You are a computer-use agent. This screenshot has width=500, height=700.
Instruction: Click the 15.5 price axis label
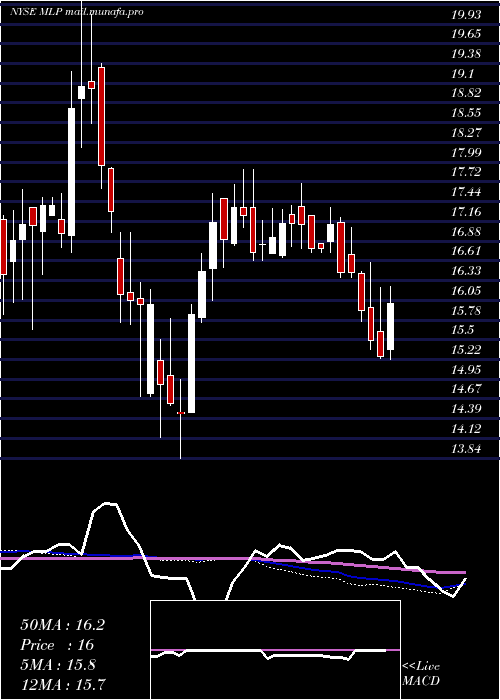pos(463,330)
